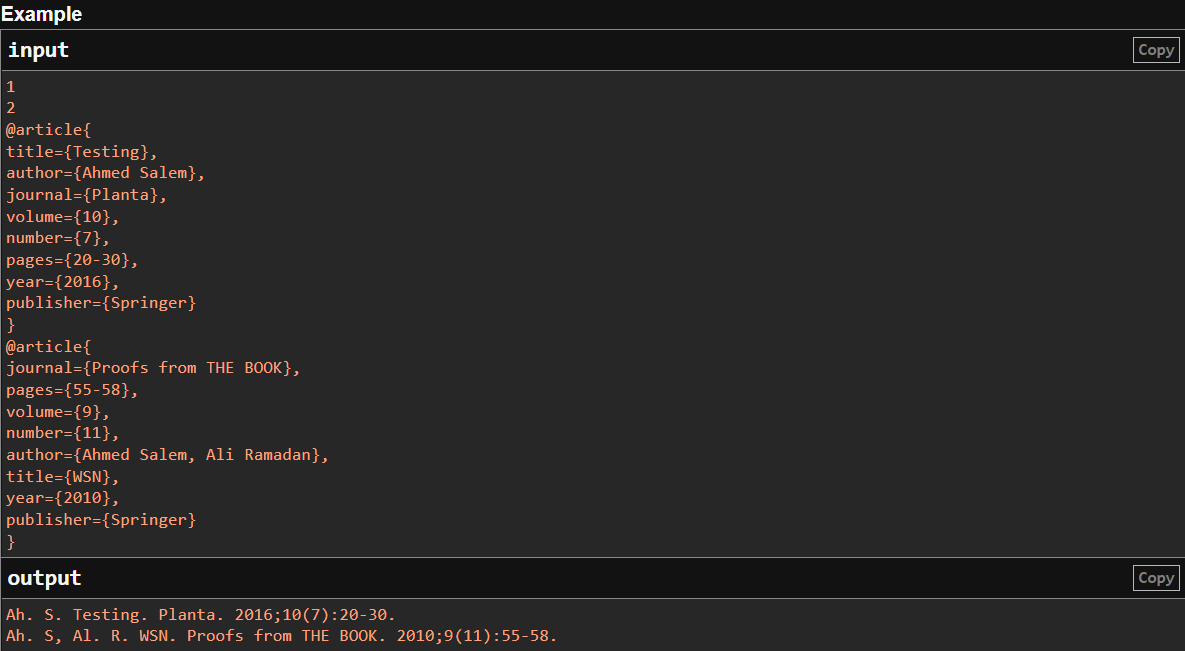Click output line ending 2010;9(11):55-58.
The height and width of the screenshot is (651, 1185).
[x=281, y=636]
